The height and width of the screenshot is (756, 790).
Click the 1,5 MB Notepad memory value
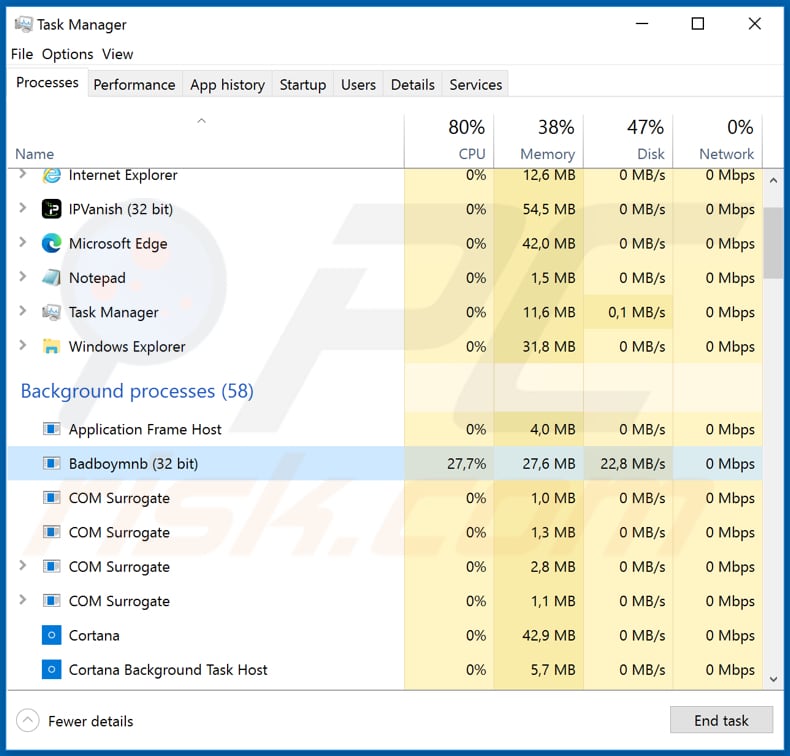(x=553, y=278)
